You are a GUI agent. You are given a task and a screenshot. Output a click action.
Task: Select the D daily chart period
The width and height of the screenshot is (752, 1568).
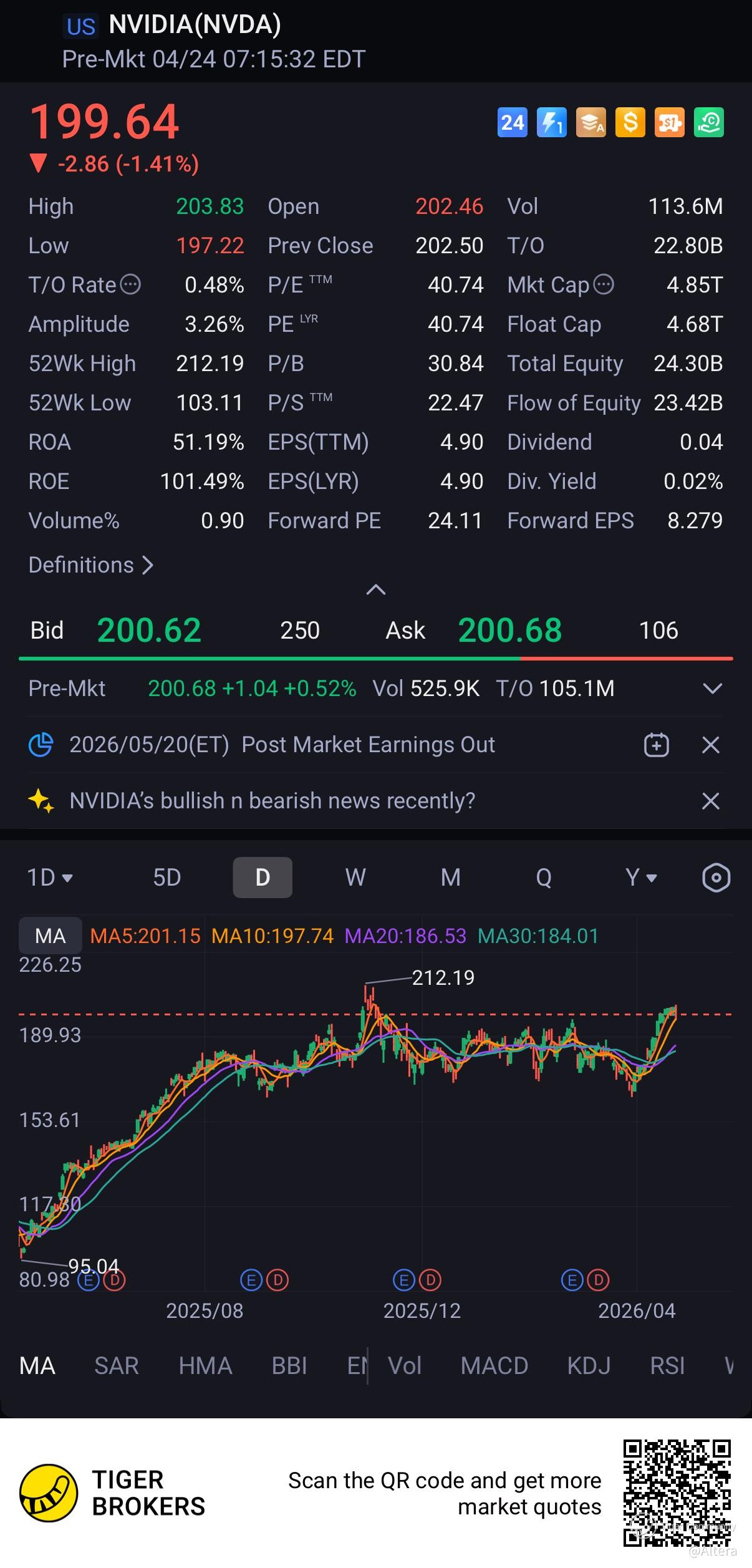coord(263,878)
